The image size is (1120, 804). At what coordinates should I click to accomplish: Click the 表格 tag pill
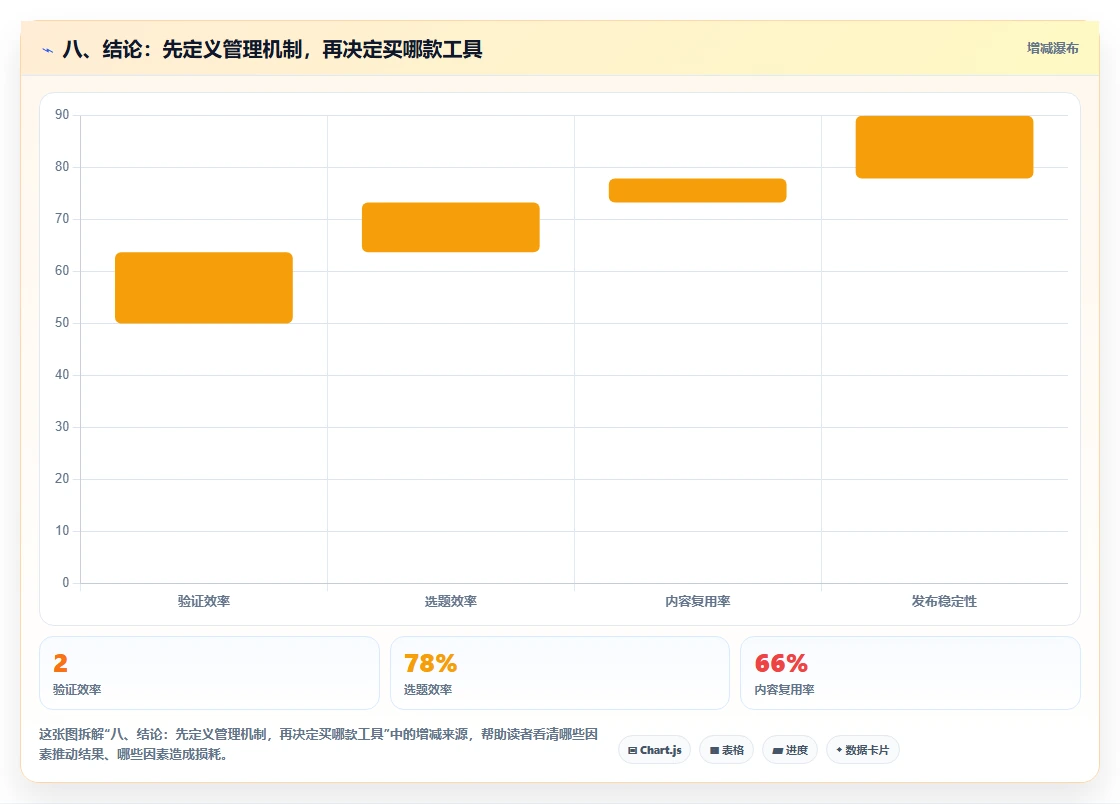(726, 750)
